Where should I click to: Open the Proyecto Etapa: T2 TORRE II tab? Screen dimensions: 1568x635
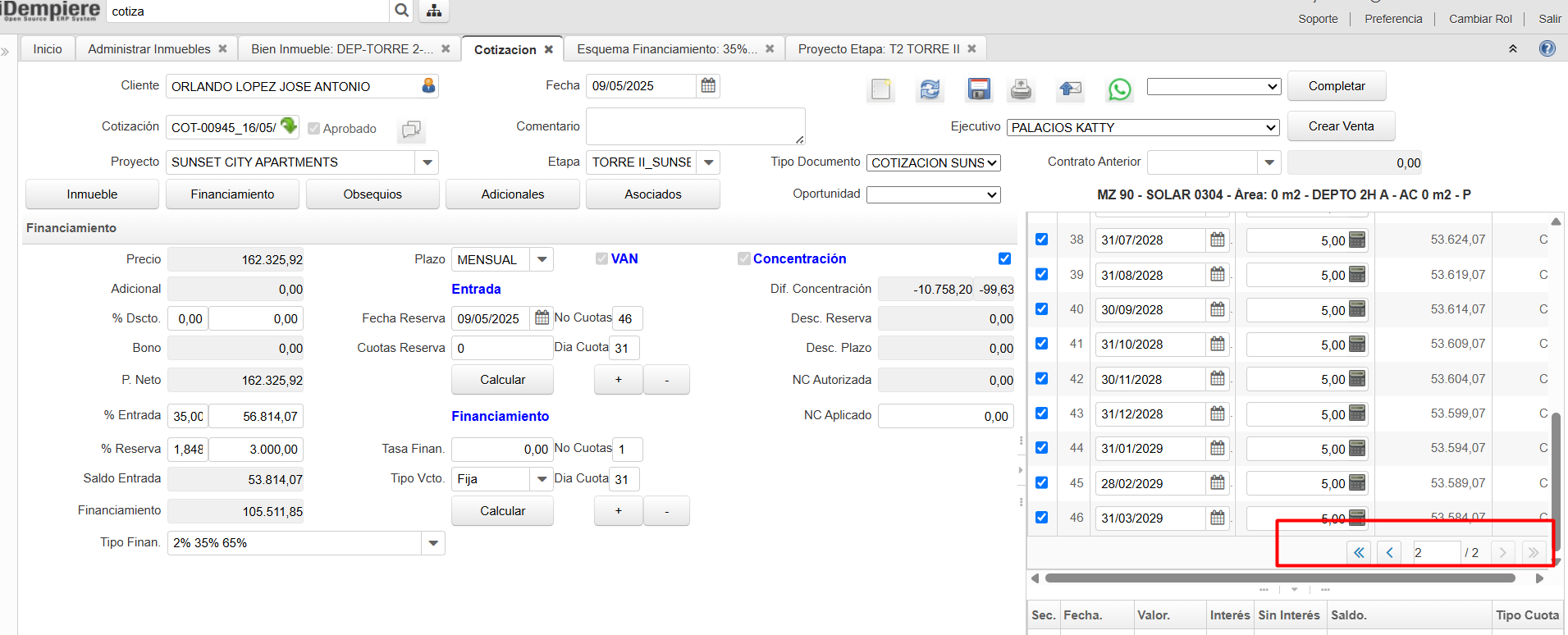click(878, 49)
